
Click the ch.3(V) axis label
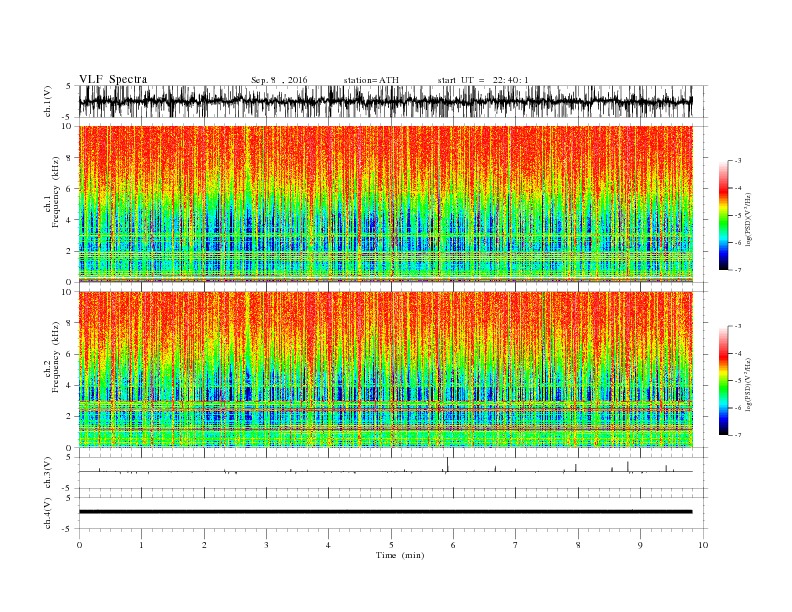coord(48,473)
